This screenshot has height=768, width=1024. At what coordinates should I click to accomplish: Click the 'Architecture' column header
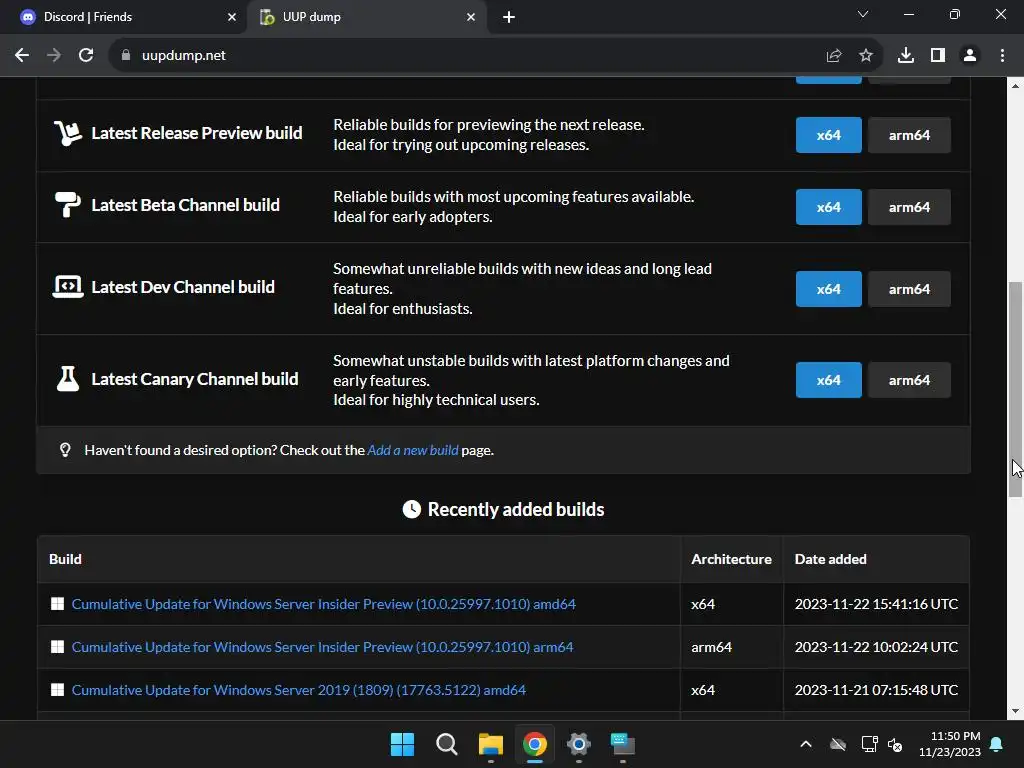pyautogui.click(x=731, y=560)
